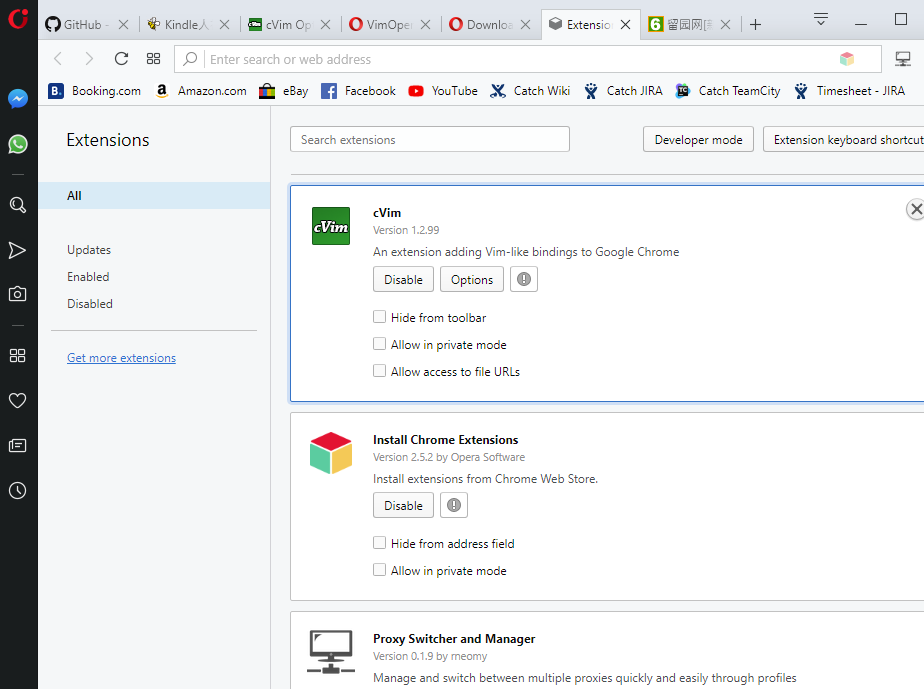
Task: Open Facebook Messenger in the sidebar
Action: tap(18, 98)
